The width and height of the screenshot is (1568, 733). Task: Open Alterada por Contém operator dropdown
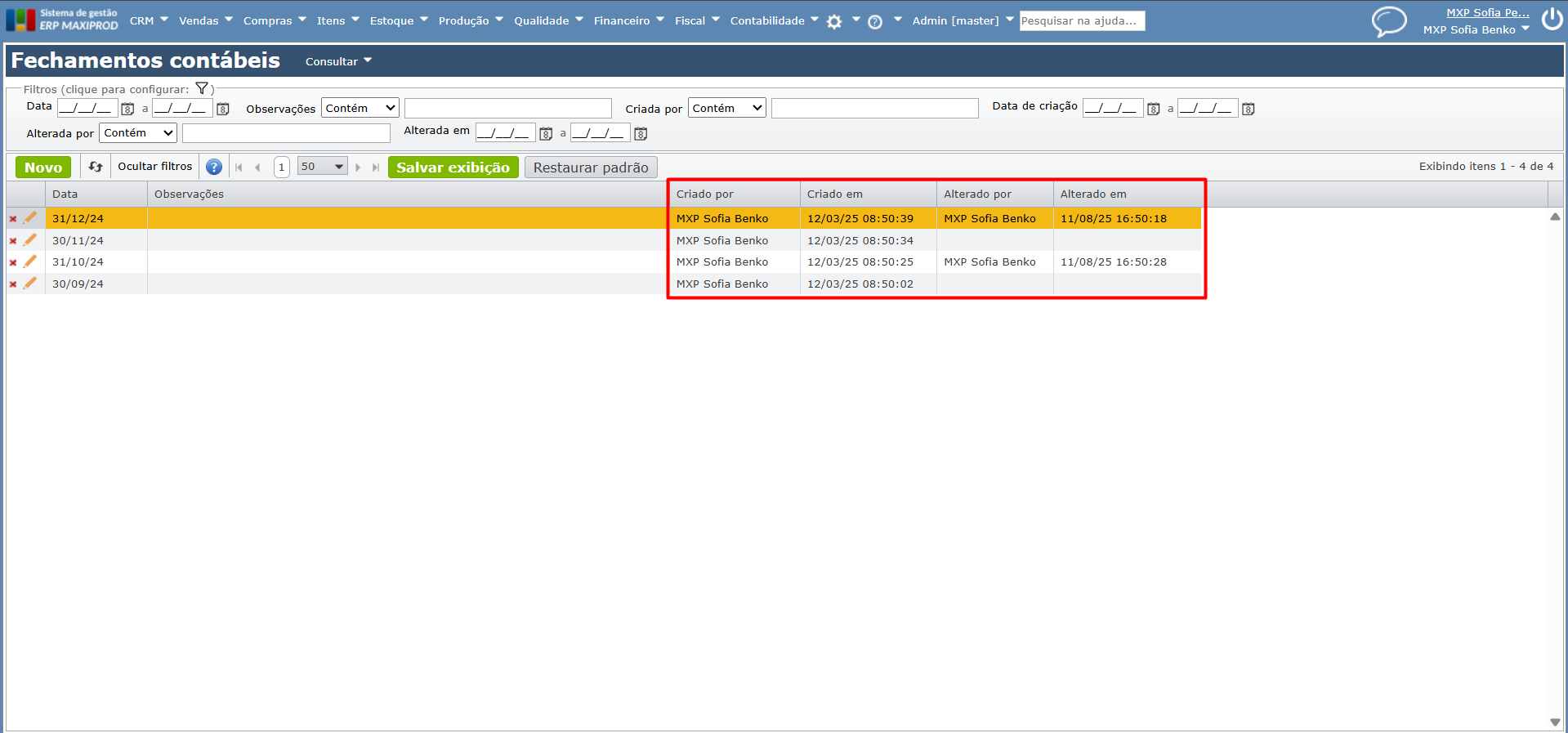point(138,132)
